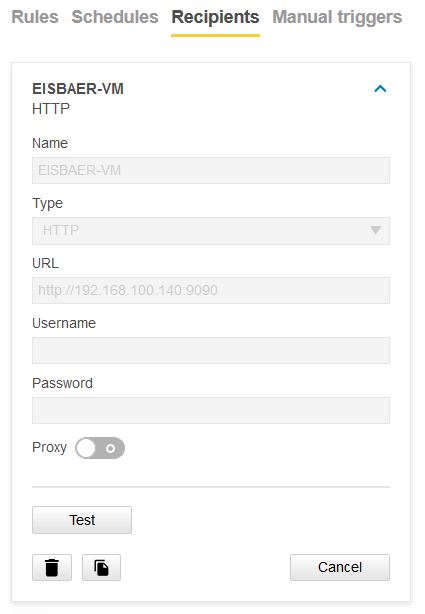Click the HTTP subtitle under recipient name

pos(51,108)
